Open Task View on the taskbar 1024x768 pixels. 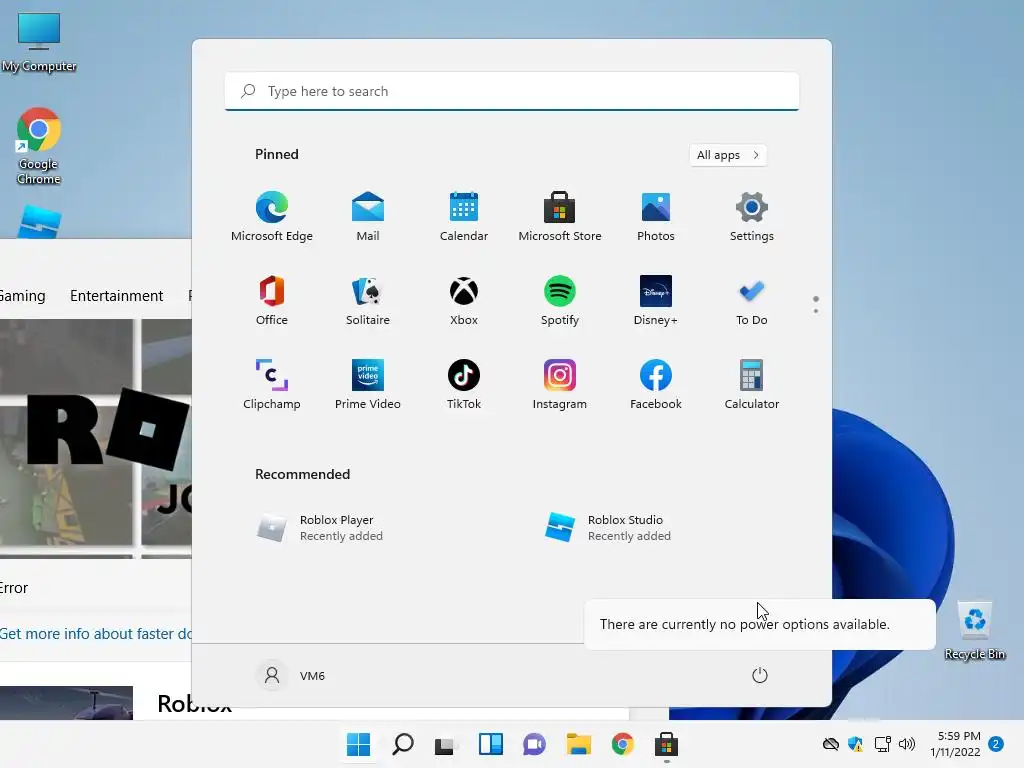coord(445,744)
